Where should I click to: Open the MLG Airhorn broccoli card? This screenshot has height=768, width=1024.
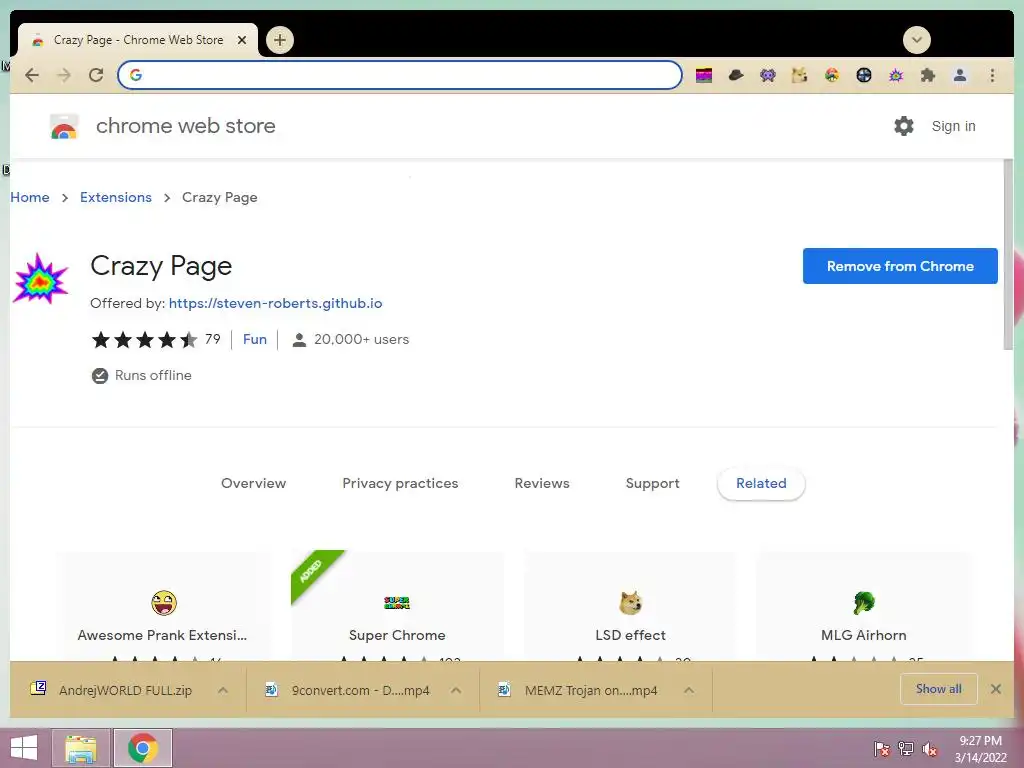[863, 607]
